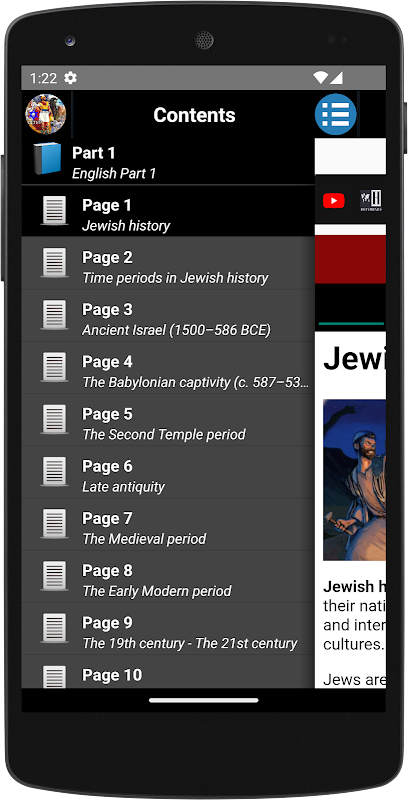Tap the Jewish history illustration thumbnail
Screen dimensions: 408x800
[354, 480]
